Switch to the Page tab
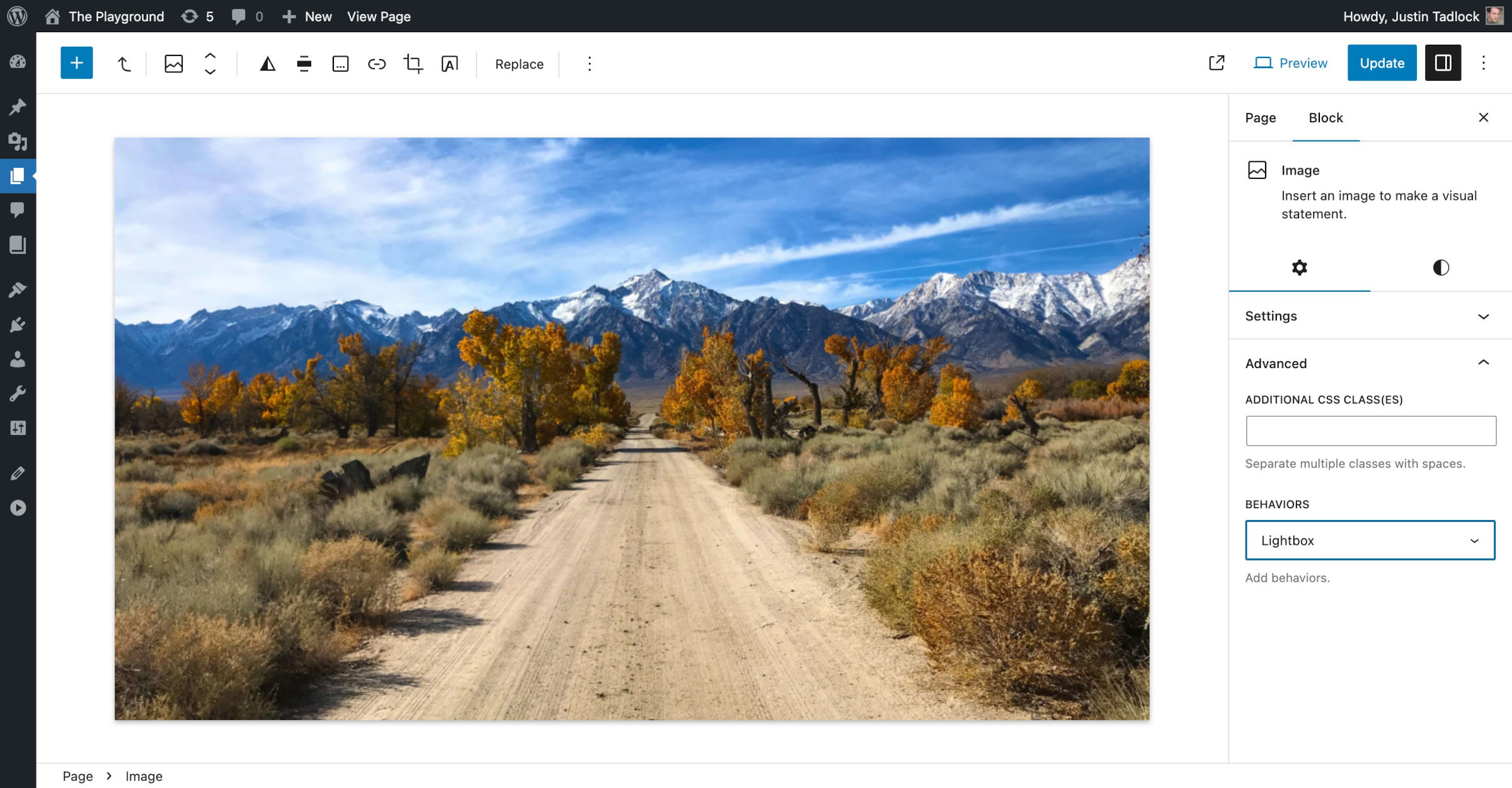1512x788 pixels. coord(1260,118)
